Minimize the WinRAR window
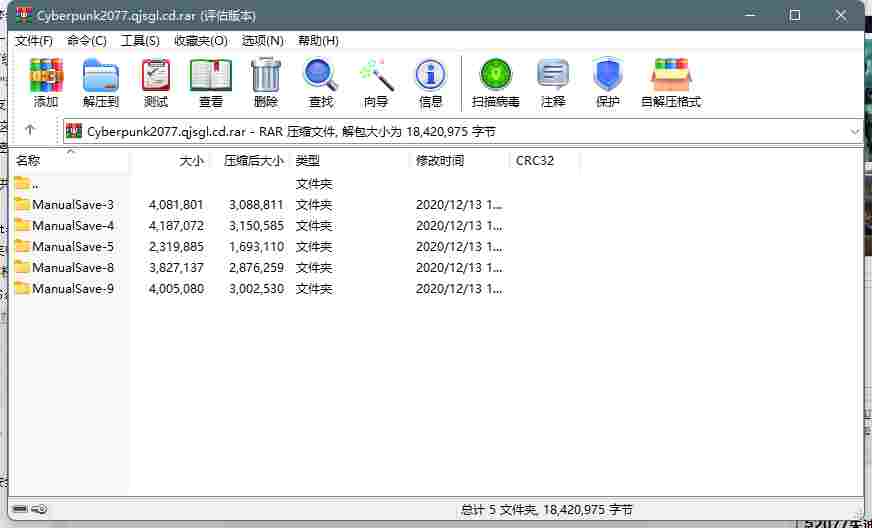Image resolution: width=872 pixels, height=528 pixels. point(752,15)
